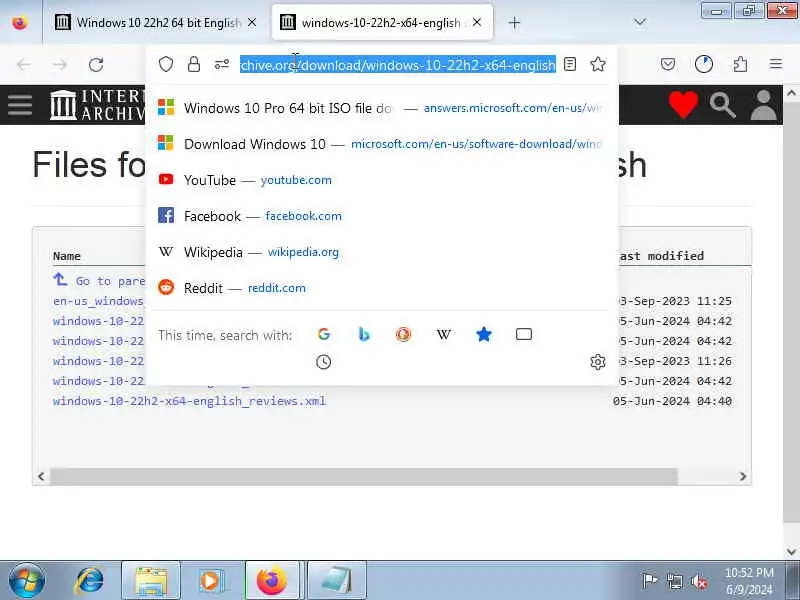Select the Reddit suggestion
Screen dimensions: 800x600
click(x=382, y=288)
